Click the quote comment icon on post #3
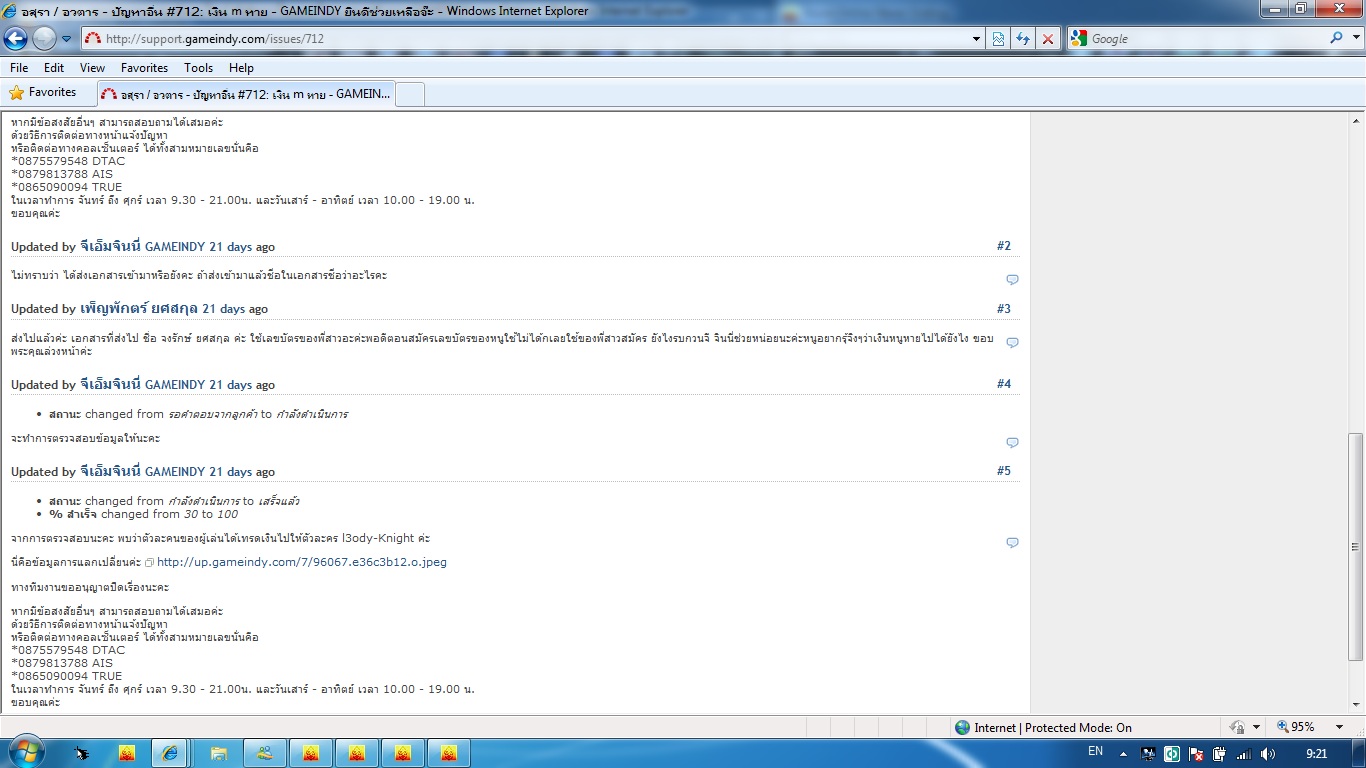Viewport: 1366px width, 768px height. (x=1012, y=343)
